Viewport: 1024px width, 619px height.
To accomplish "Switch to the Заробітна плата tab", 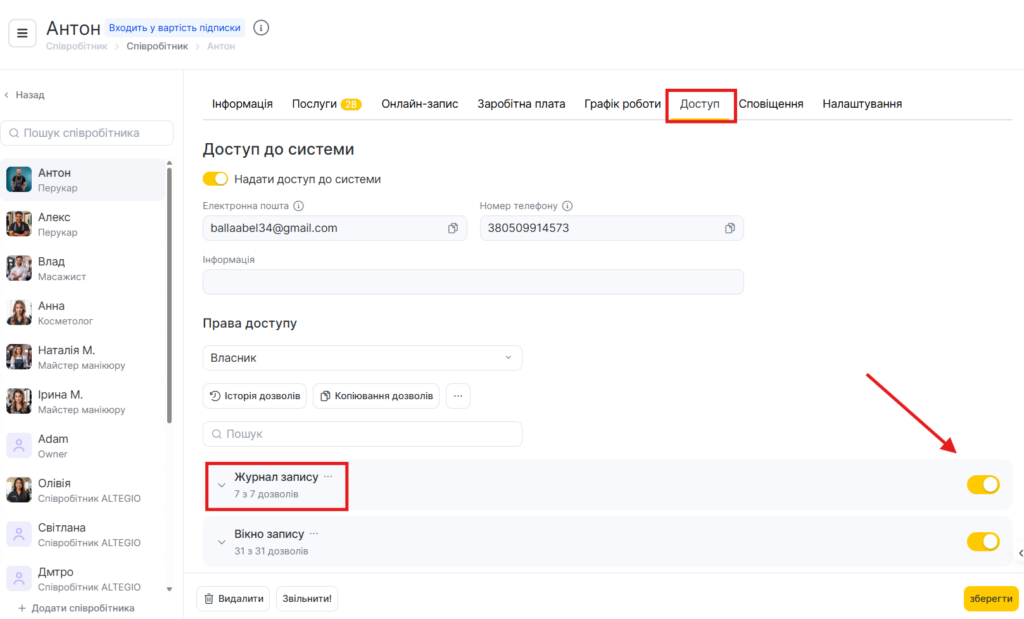I will point(521,104).
